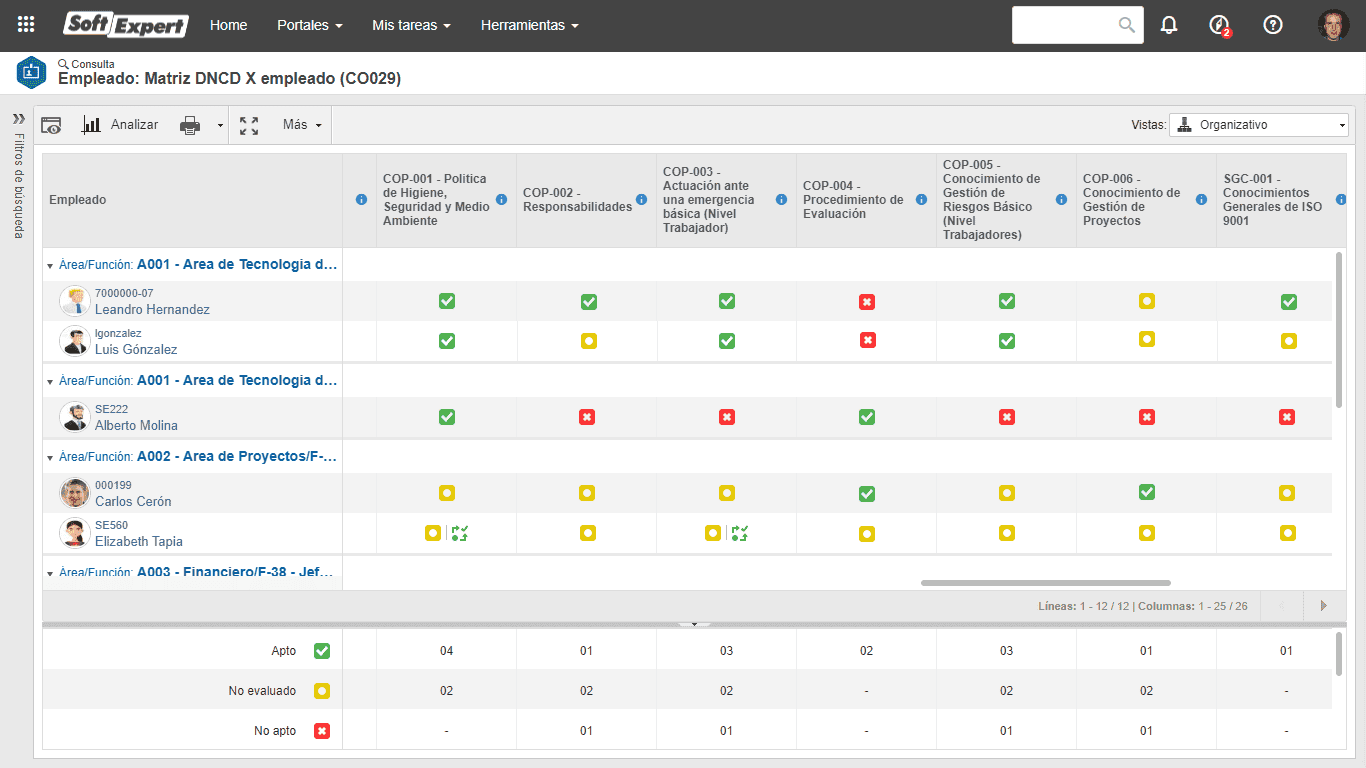Image resolution: width=1366 pixels, height=768 pixels.
Task: Click Alberto Molina COP-003 red status
Action: [x=727, y=417]
